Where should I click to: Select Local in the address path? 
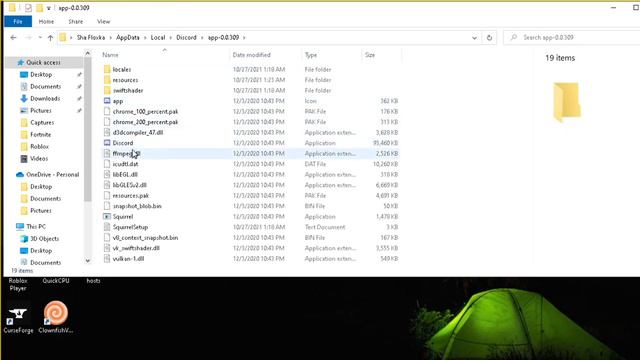[158, 38]
